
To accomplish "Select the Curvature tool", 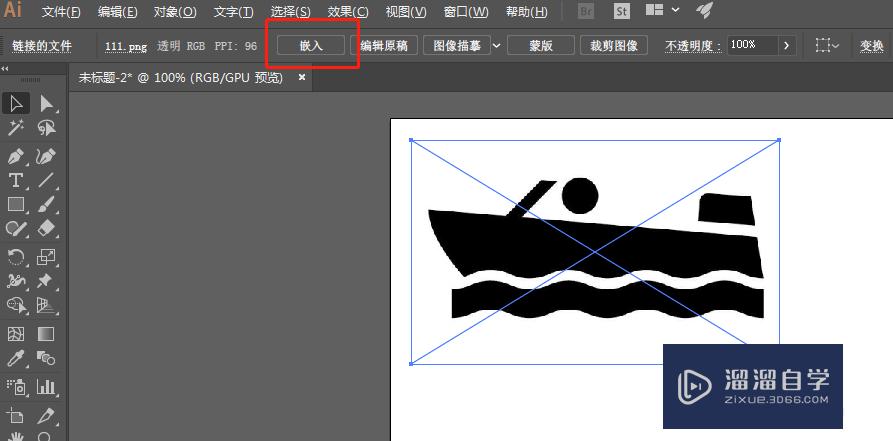I will pos(46,156).
